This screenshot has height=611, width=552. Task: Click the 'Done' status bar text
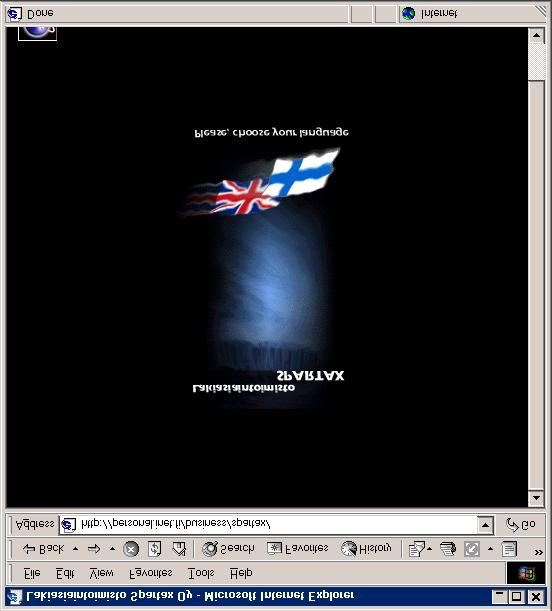(x=40, y=14)
